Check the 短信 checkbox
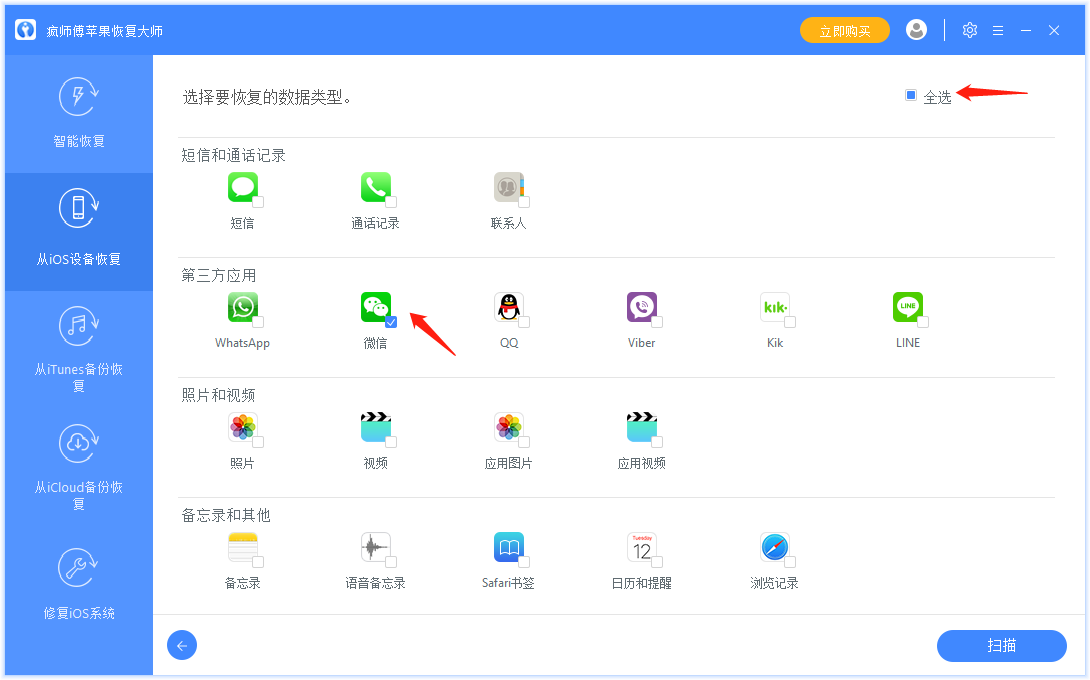 point(258,202)
